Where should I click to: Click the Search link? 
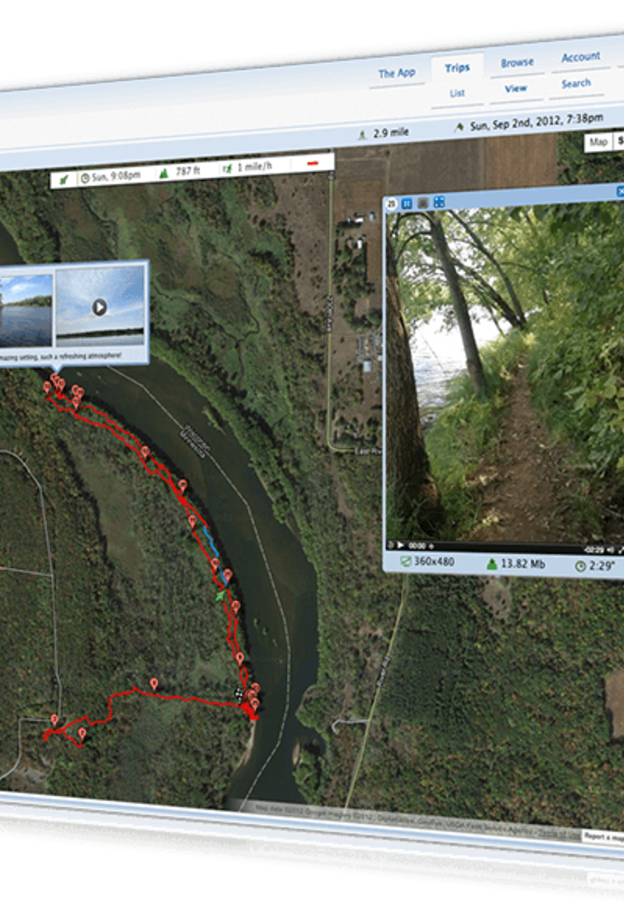576,84
